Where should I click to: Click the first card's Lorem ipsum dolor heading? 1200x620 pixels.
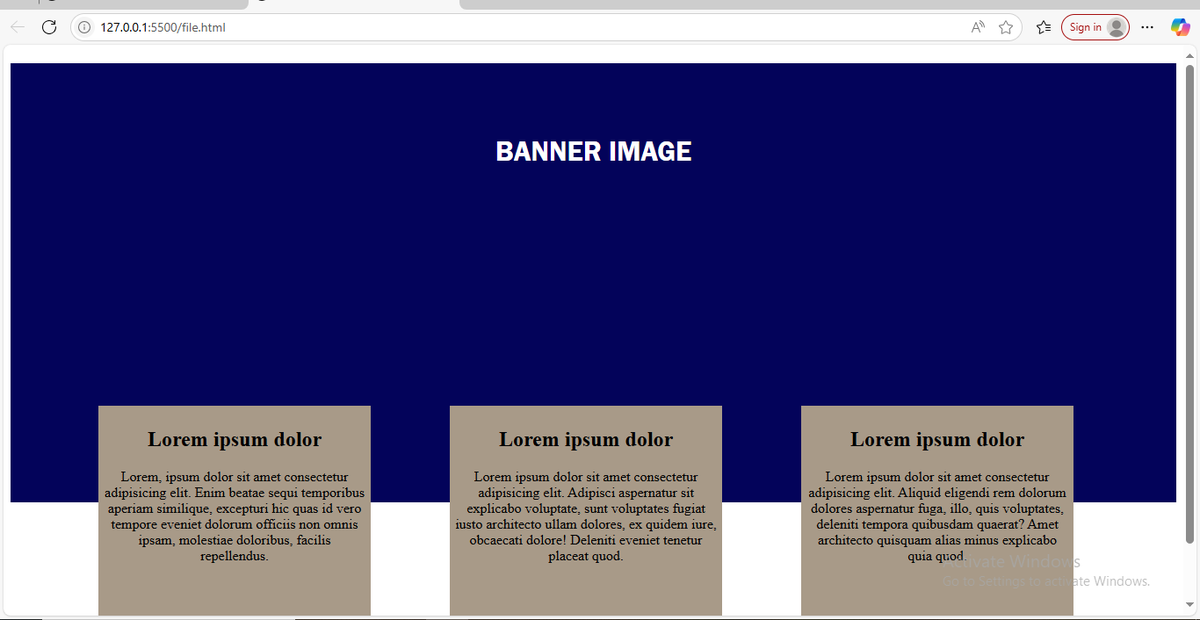(235, 439)
